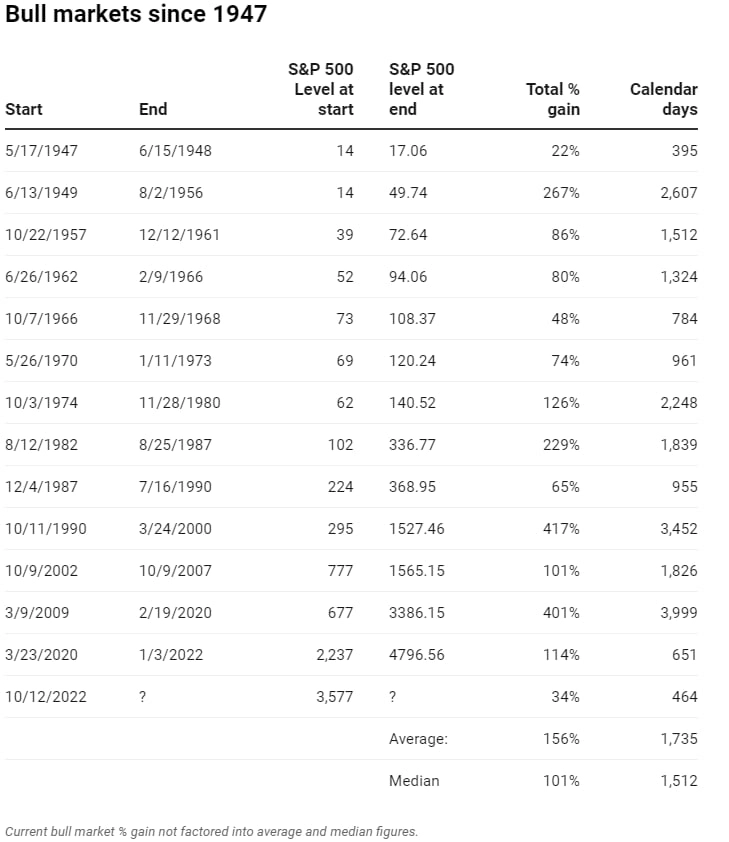
Task: Click the 3,452 calendar days value
Action: [x=678, y=528]
